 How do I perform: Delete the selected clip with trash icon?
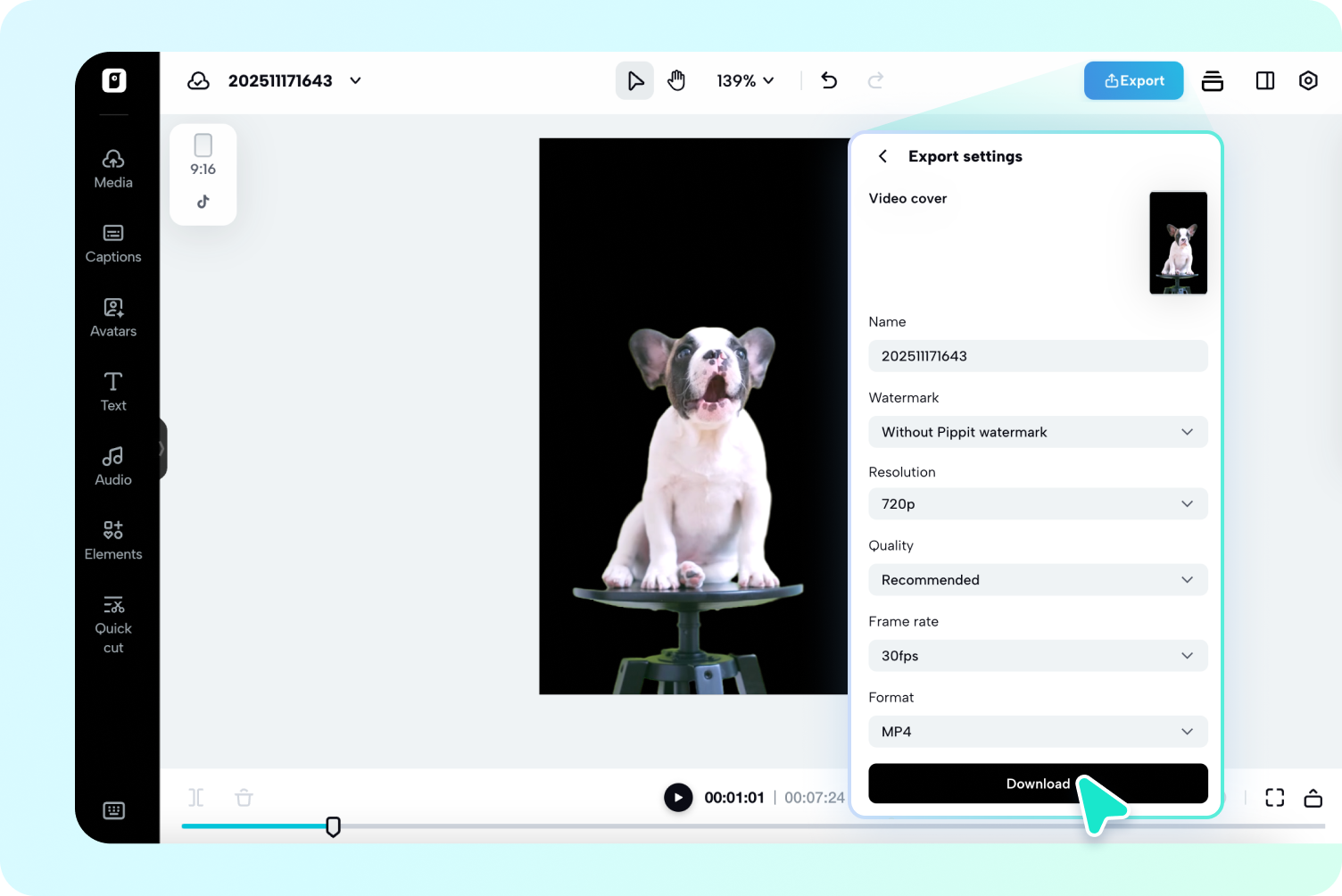(x=244, y=797)
